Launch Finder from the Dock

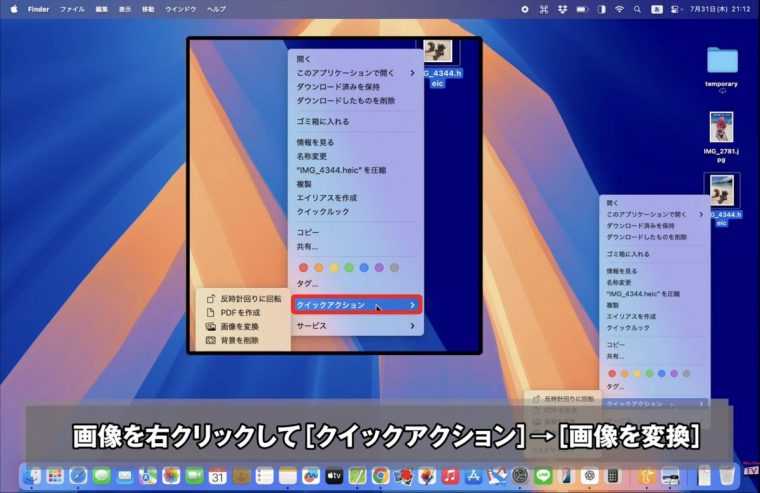pos(32,476)
